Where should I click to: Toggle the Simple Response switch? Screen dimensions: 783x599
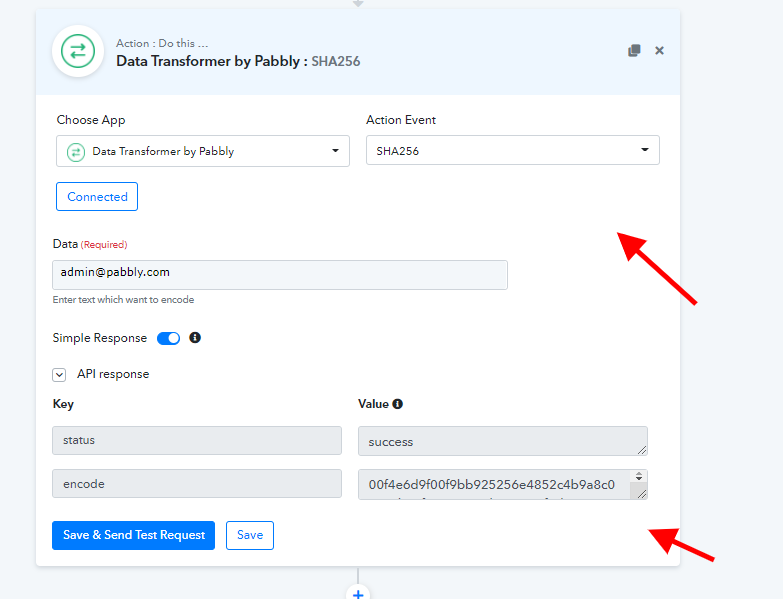pyautogui.click(x=168, y=338)
